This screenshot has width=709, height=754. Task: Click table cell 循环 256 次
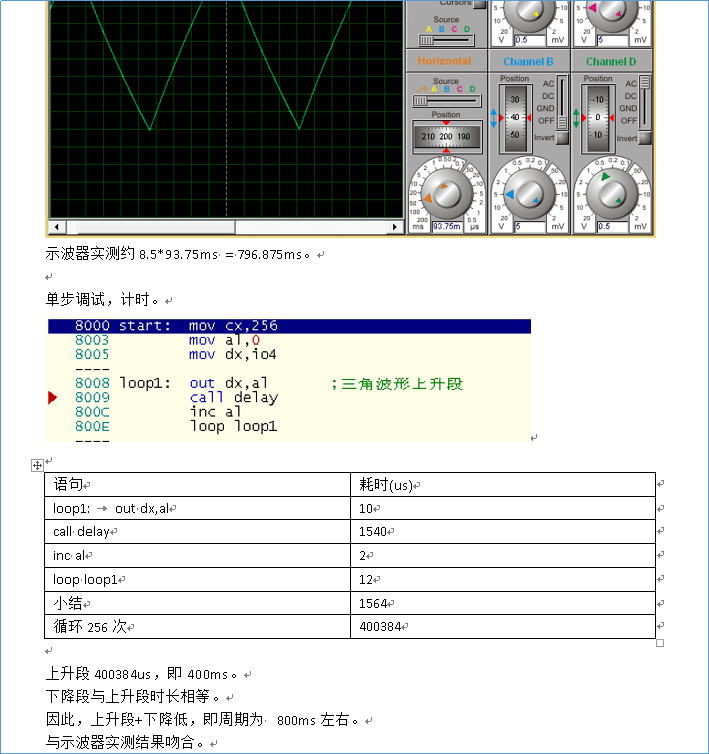click(198, 627)
